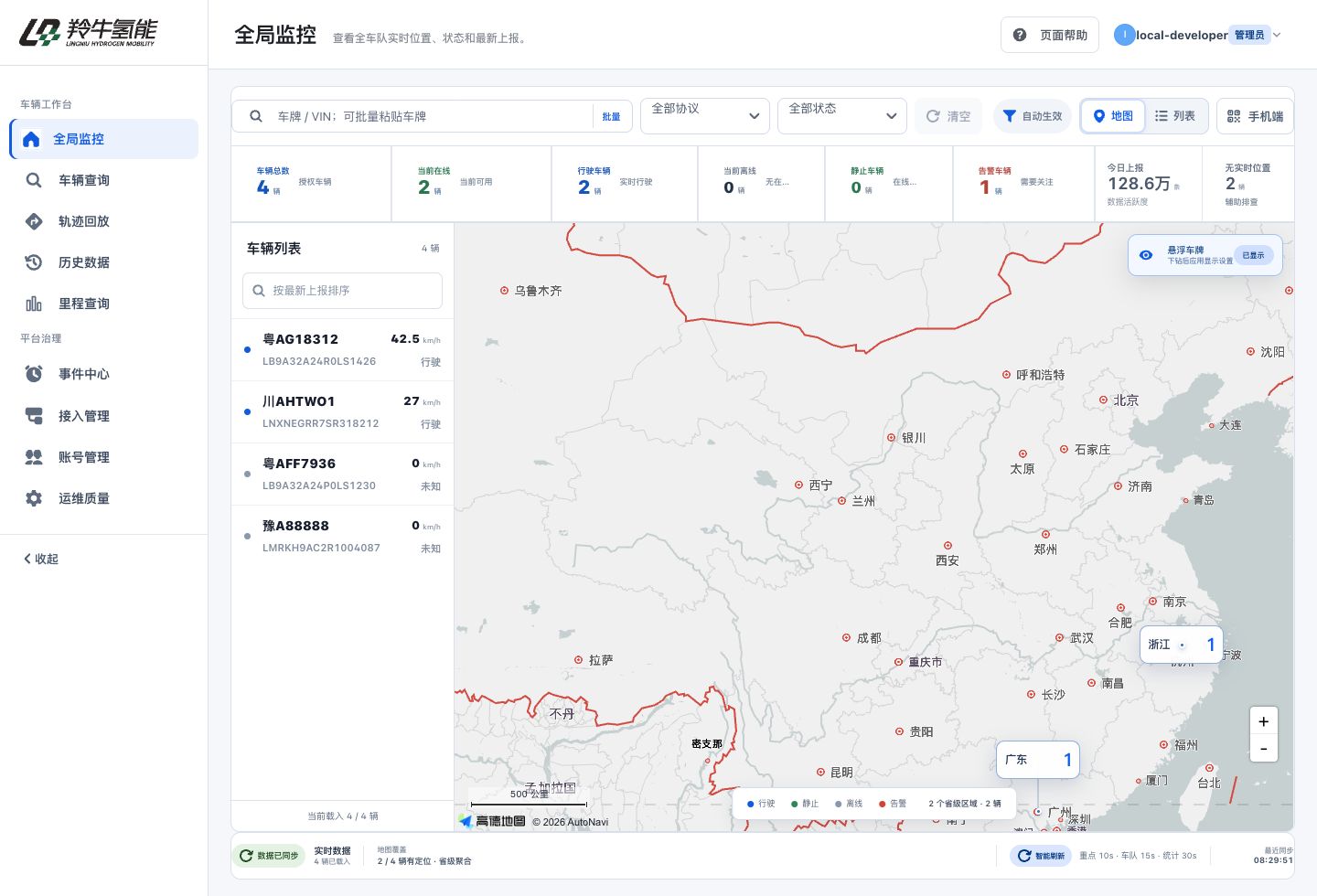Viewport: 1317px width, 896px height.
Task: Select vehicle 粤AG18312 in the list
Action: [342, 349]
